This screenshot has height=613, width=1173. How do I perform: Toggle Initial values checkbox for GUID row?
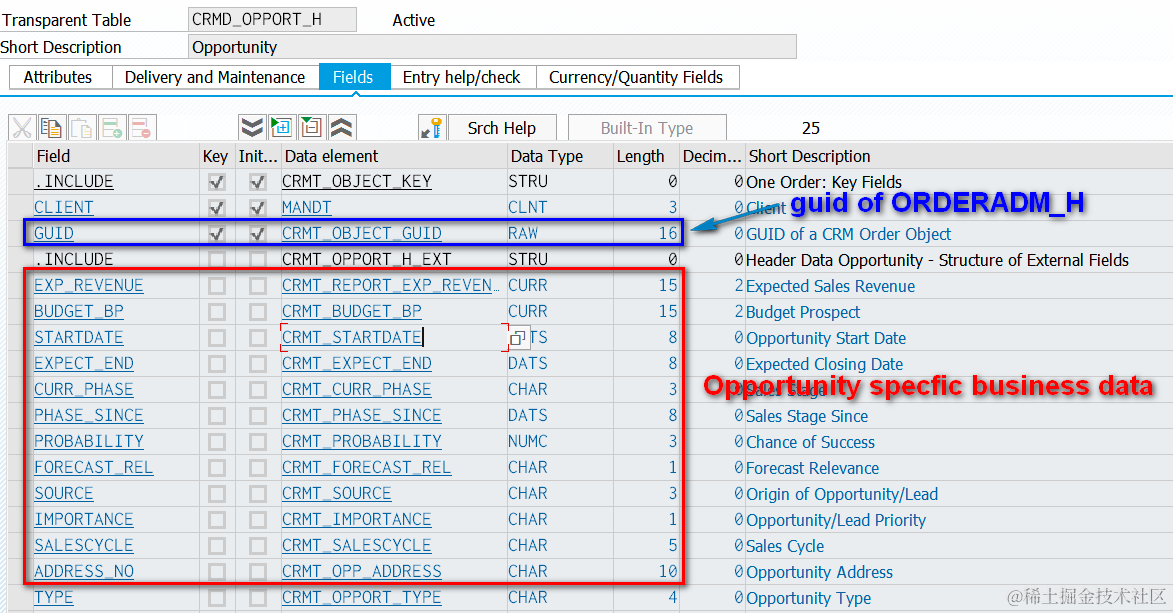point(257,234)
